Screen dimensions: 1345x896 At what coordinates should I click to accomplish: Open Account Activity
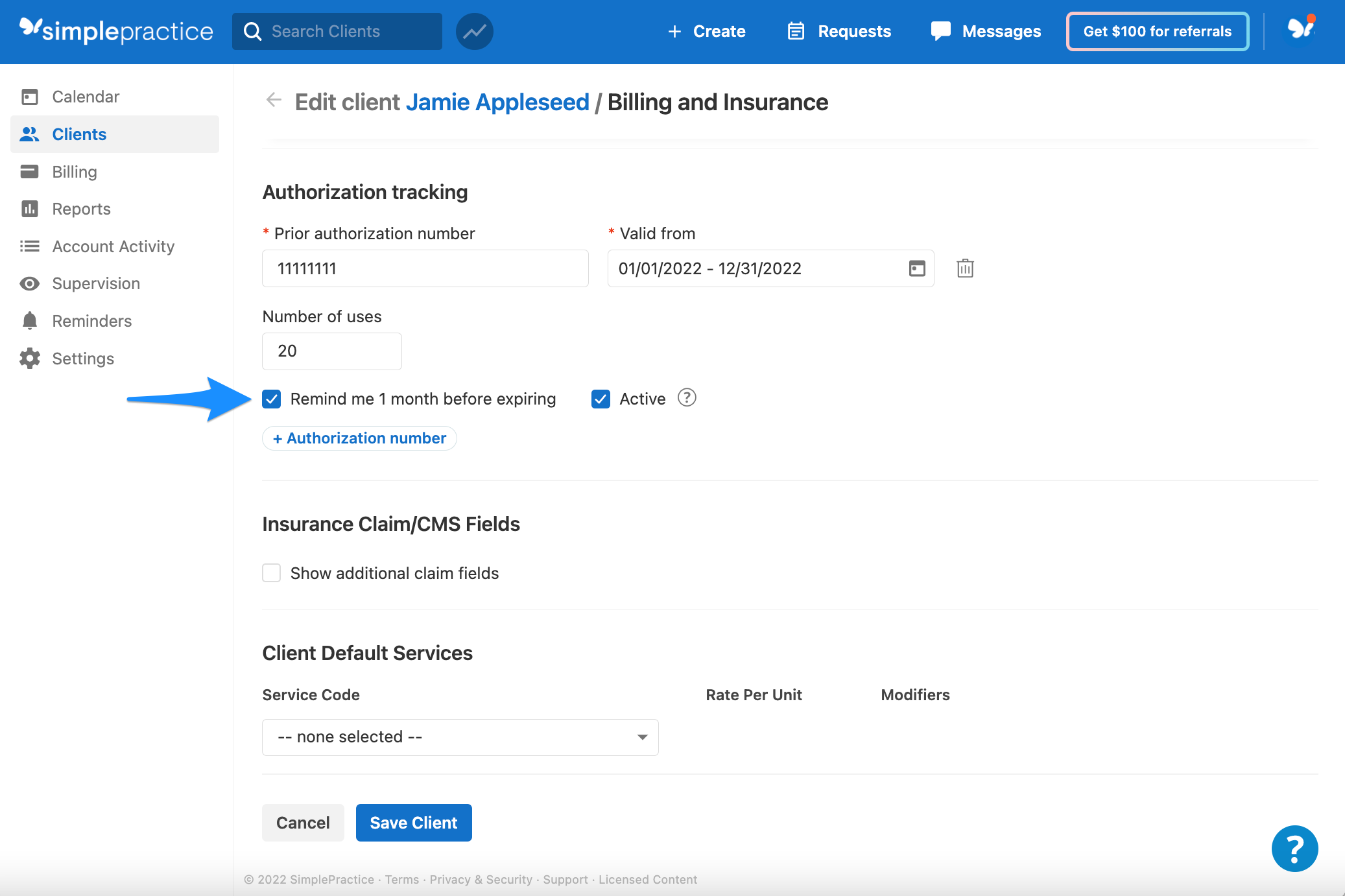click(x=113, y=246)
